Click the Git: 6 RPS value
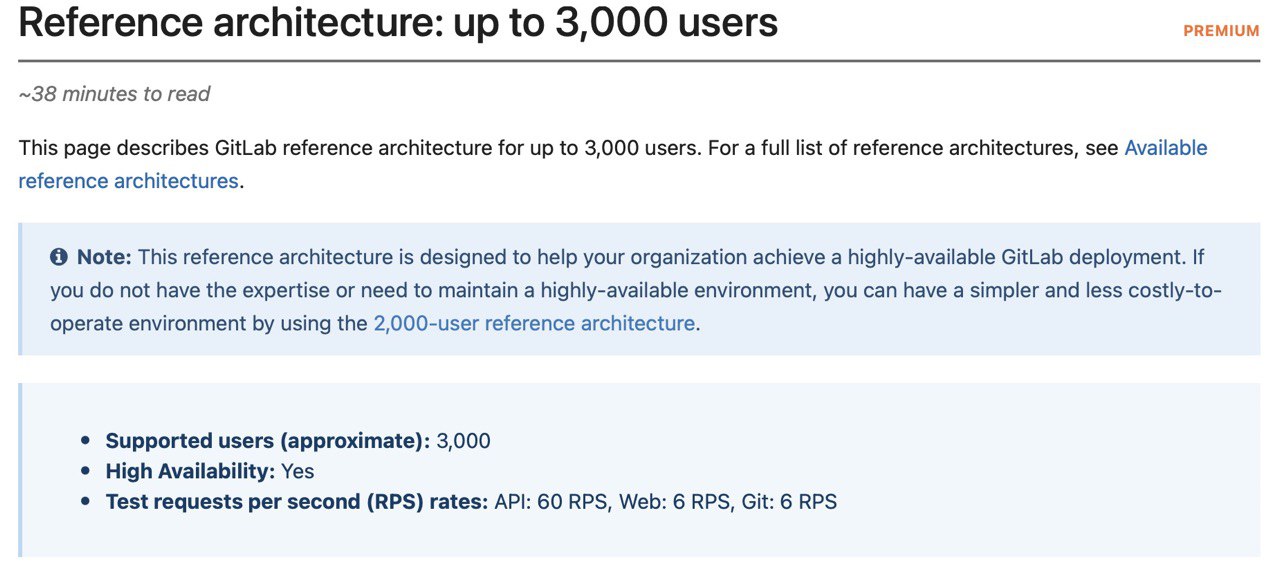The image size is (1280, 567). [789, 502]
